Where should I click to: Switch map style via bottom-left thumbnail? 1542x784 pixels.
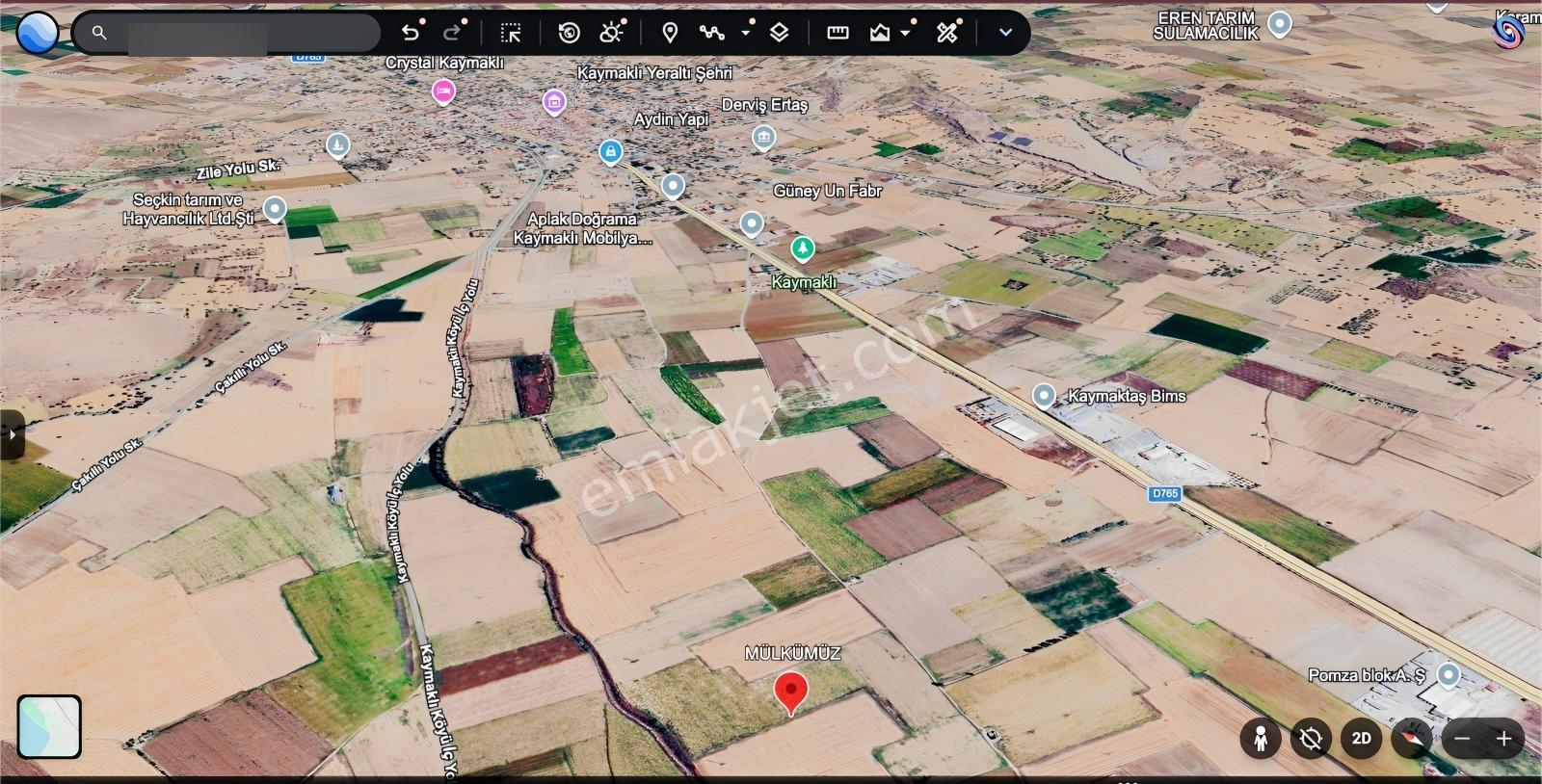click(x=49, y=726)
